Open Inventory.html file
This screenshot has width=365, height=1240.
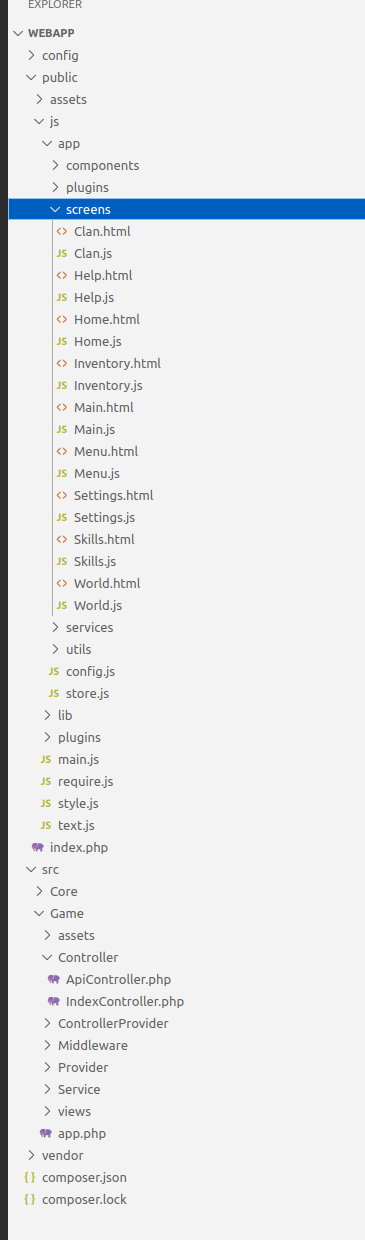coord(117,363)
